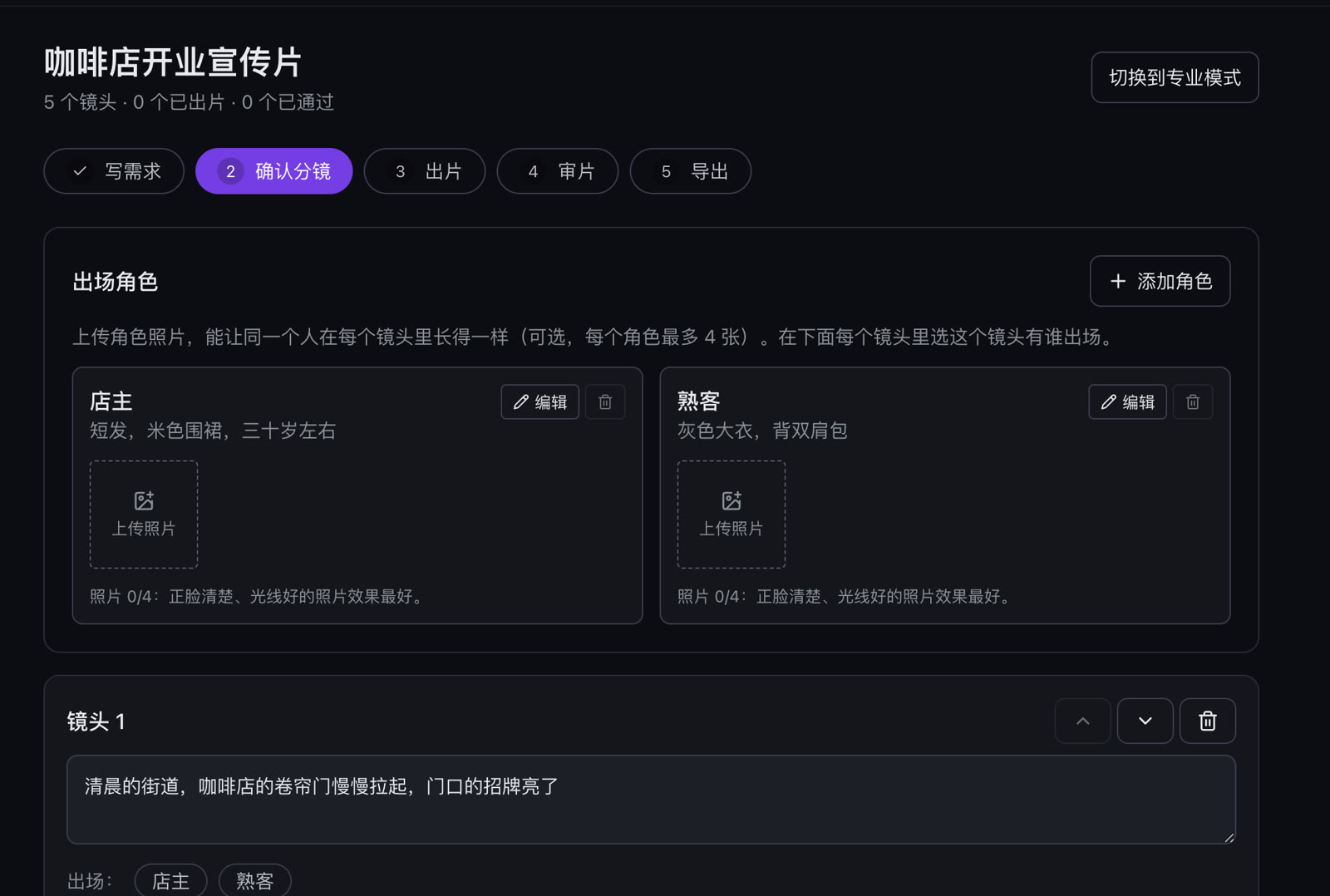Move 镜头 1 down with the chevron
Screen dimensions: 1330x896
click(x=1145, y=721)
